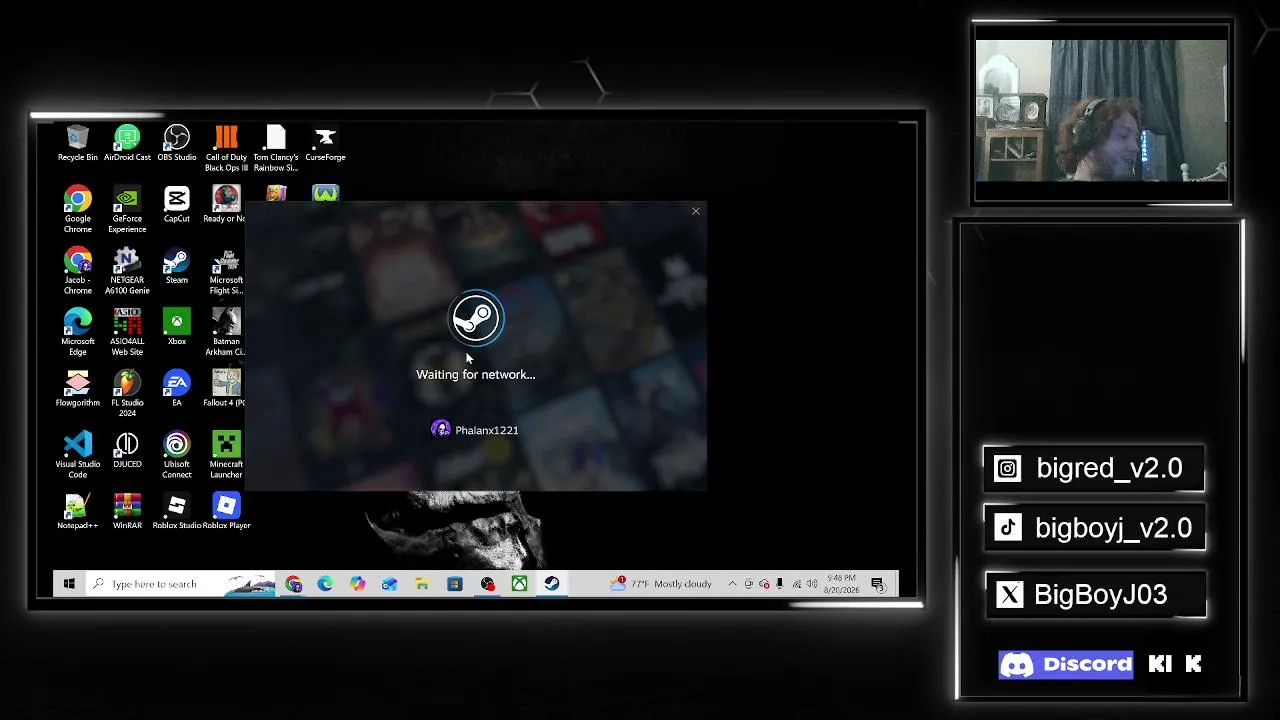Select the Steam desktop shortcut

[176, 266]
